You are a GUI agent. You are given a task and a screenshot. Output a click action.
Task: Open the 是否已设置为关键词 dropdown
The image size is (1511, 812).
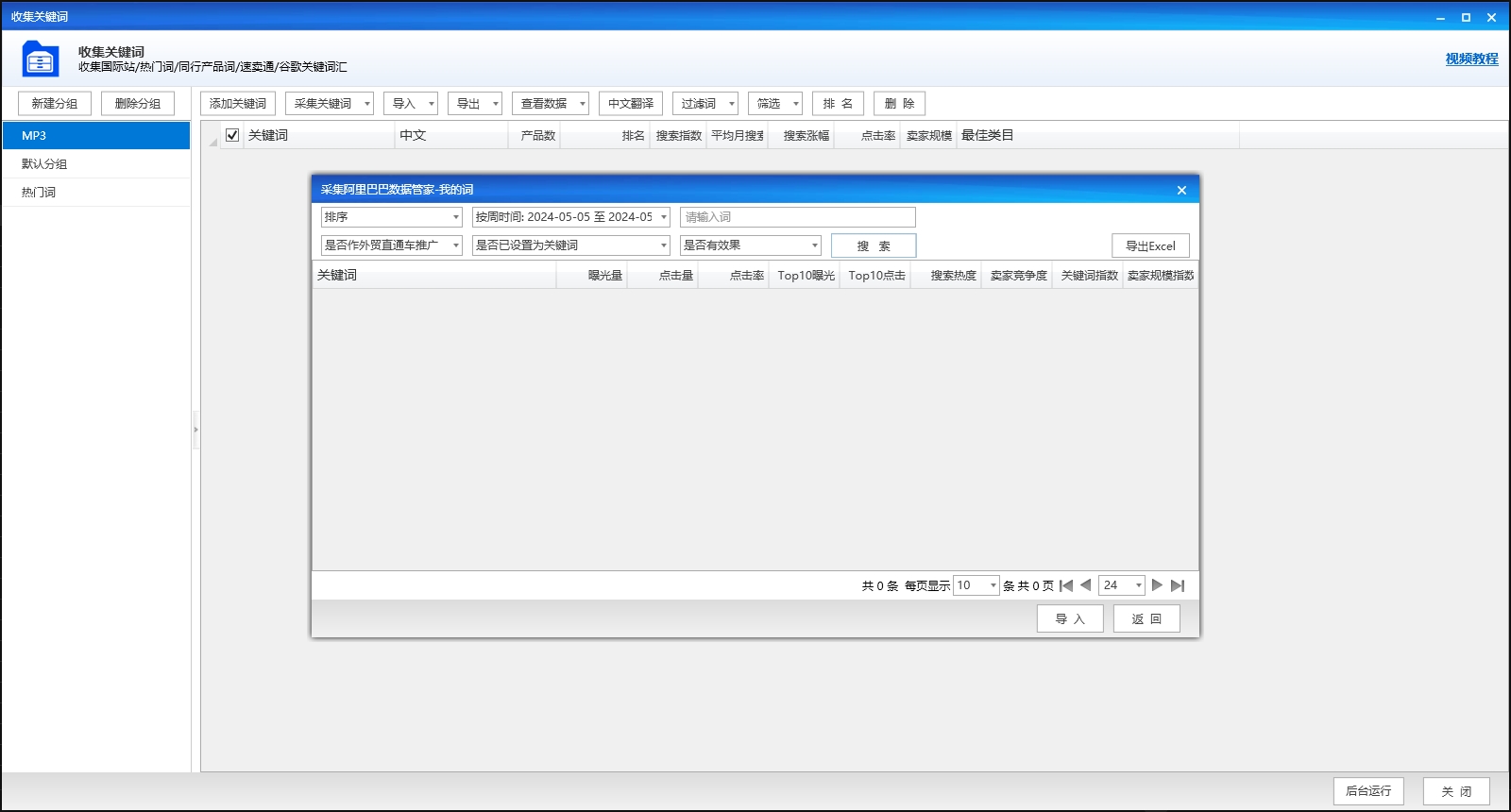[571, 245]
